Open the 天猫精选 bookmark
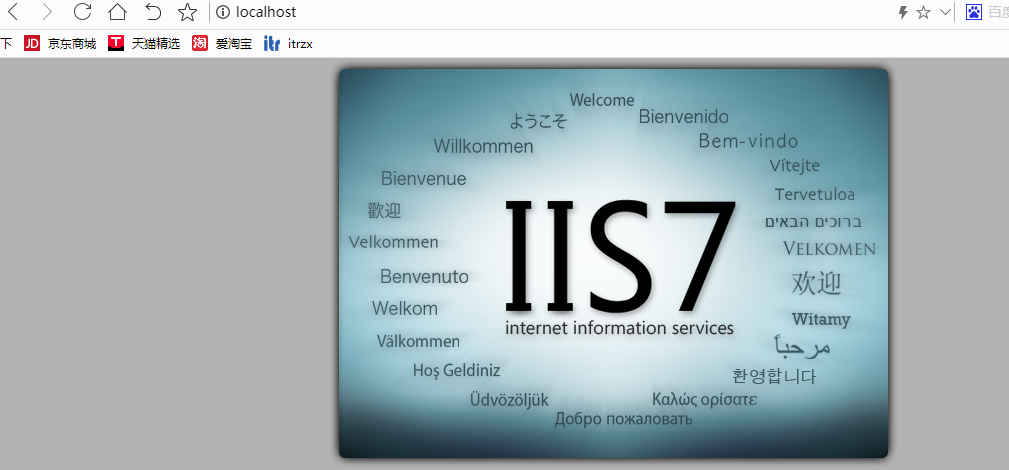Image resolution: width=1009 pixels, height=470 pixels. (156, 44)
